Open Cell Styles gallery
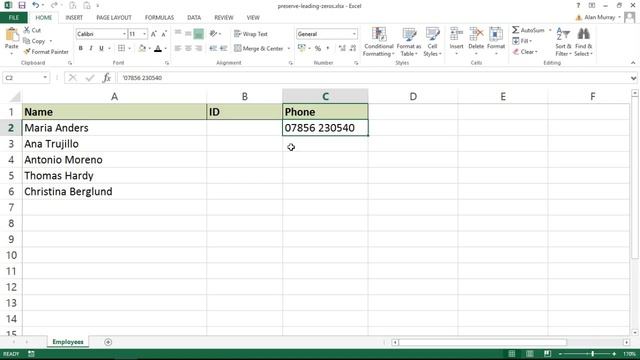The width and height of the screenshot is (640, 360). click(x=432, y=42)
